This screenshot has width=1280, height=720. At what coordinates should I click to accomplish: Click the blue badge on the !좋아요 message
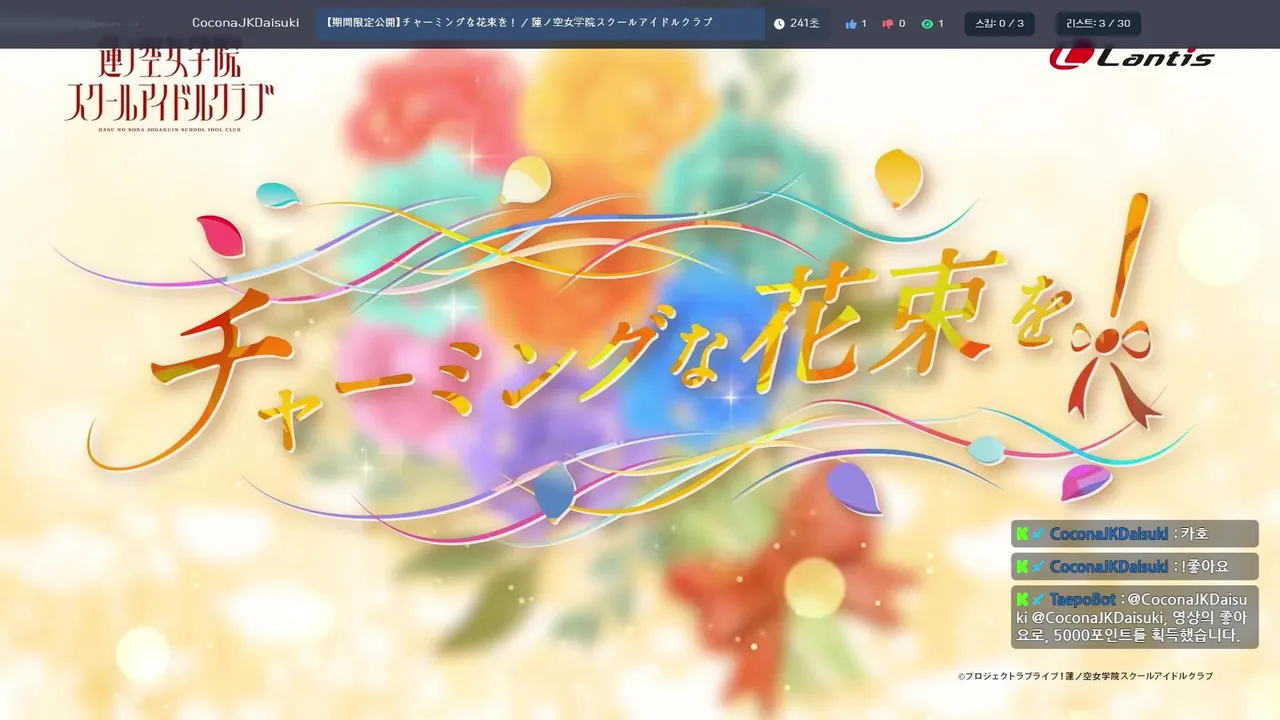pos(1038,567)
